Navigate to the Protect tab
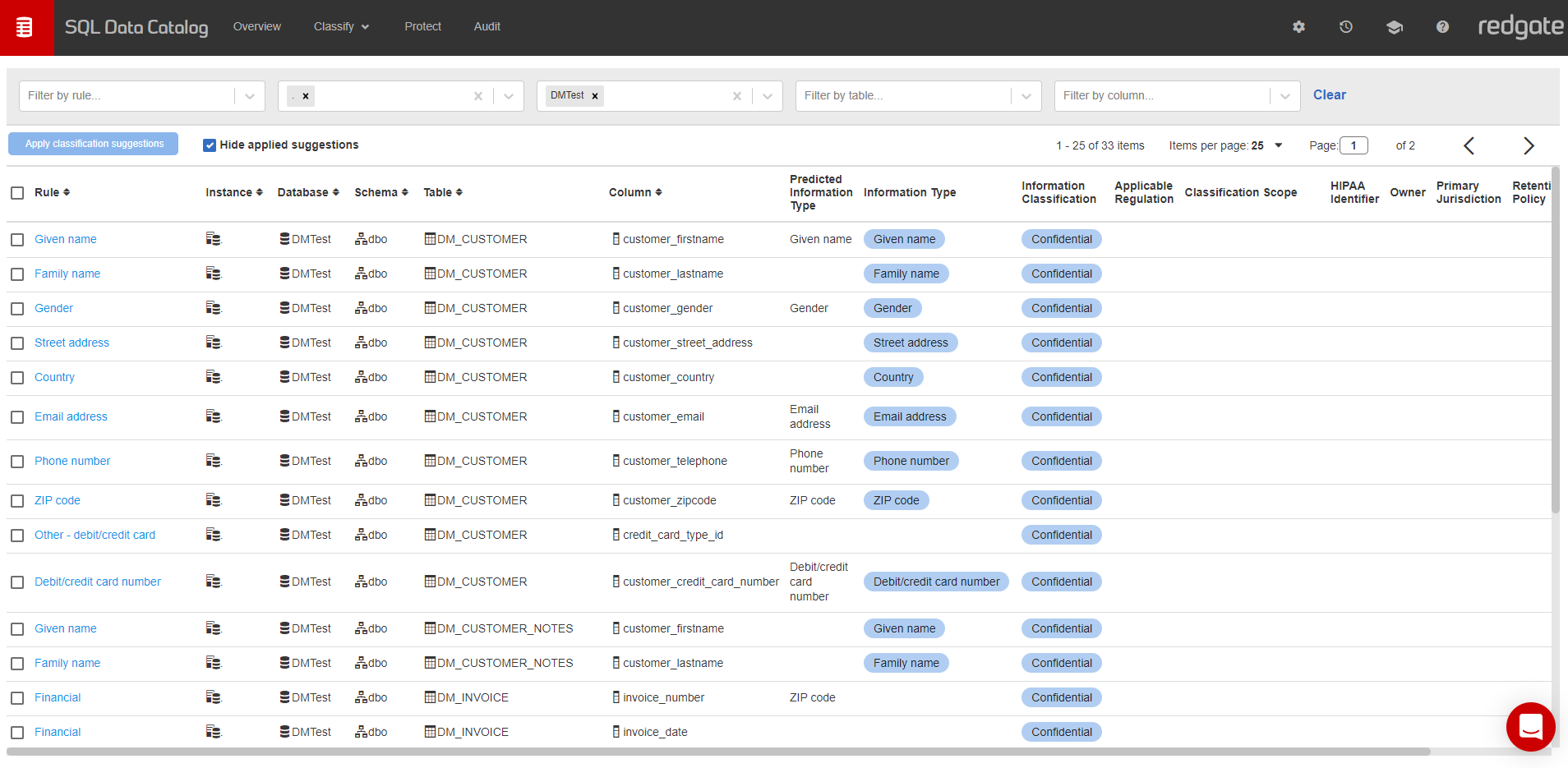 tap(422, 27)
